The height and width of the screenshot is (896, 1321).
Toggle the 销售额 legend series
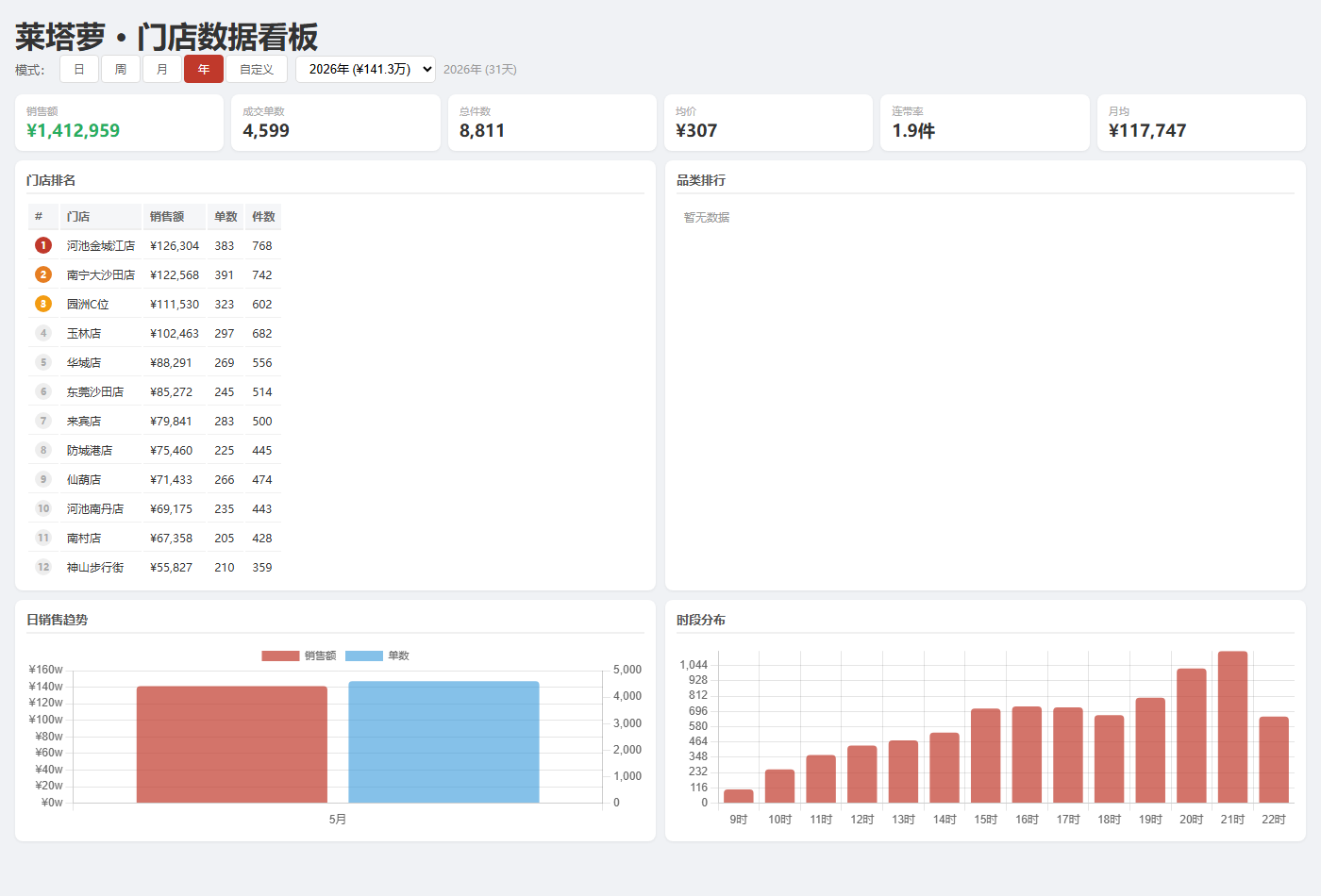point(299,655)
